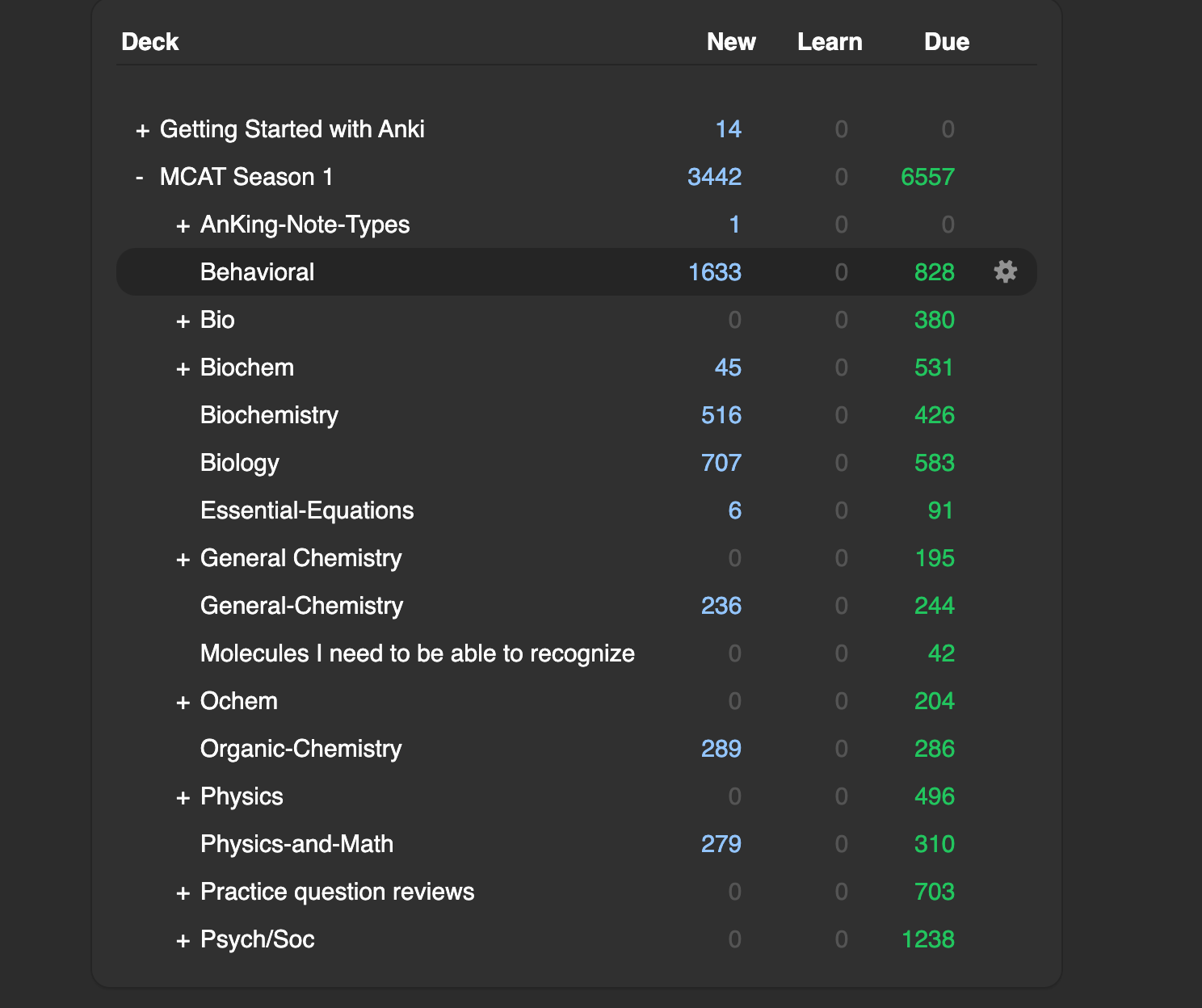The height and width of the screenshot is (1008, 1202).
Task: Collapse the MCAT Season 1 deck
Action: coord(141,177)
